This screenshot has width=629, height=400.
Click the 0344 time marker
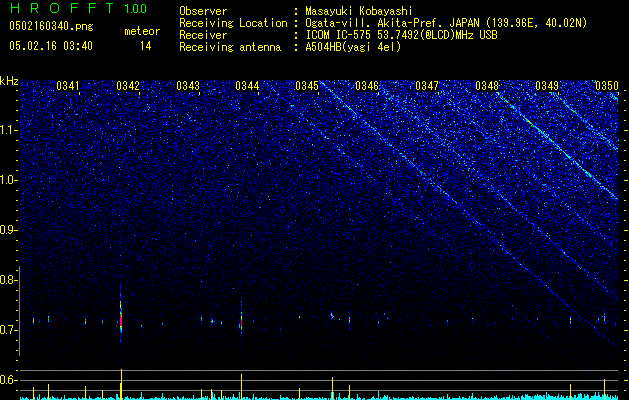(247, 86)
